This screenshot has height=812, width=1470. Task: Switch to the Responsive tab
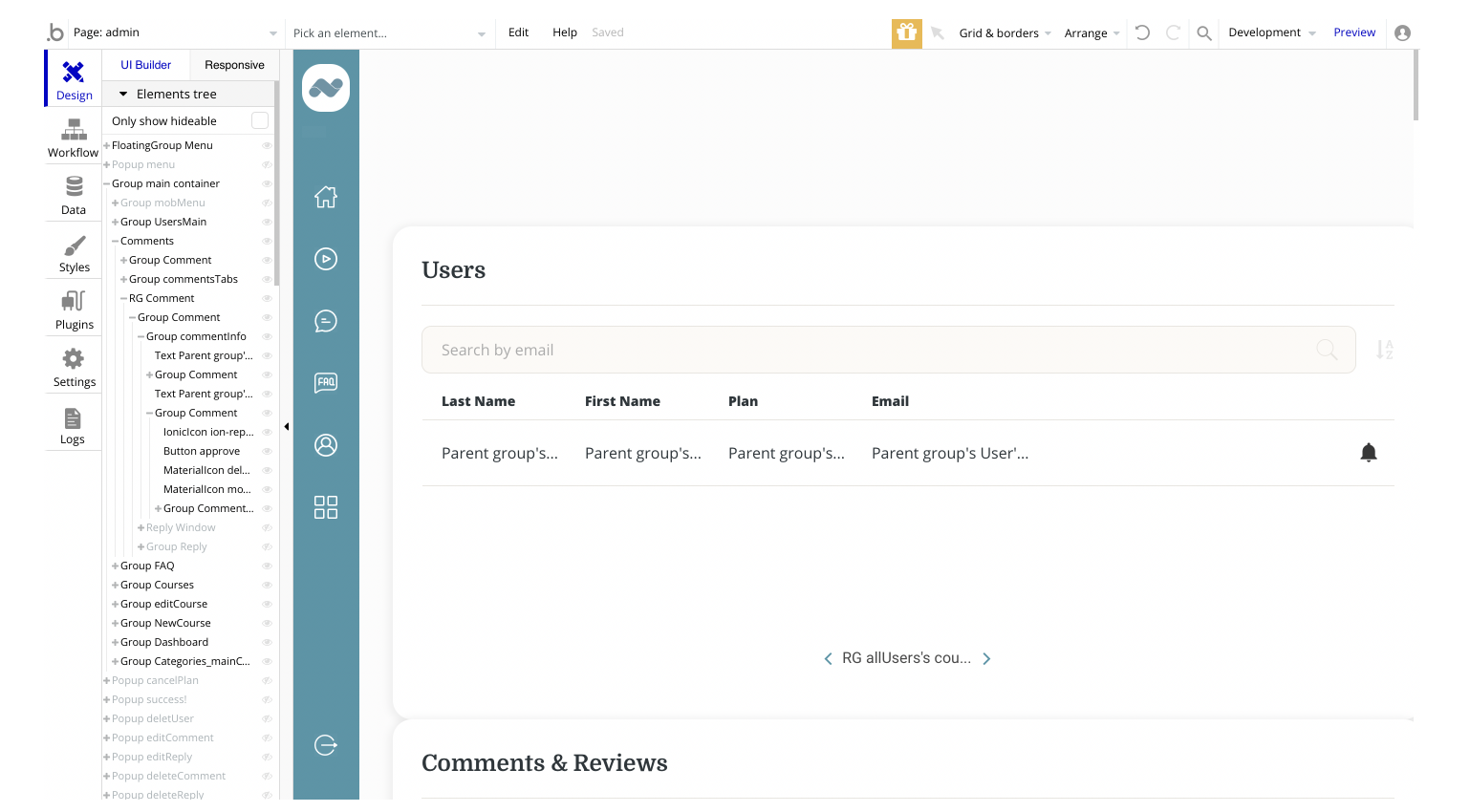234,65
